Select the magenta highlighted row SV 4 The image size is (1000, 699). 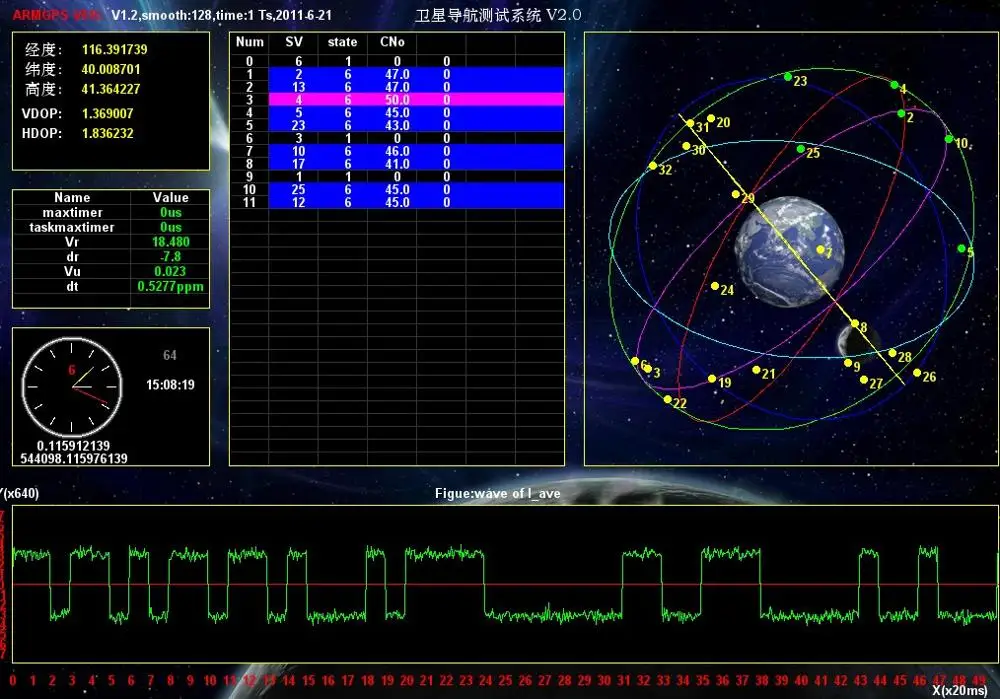397,99
